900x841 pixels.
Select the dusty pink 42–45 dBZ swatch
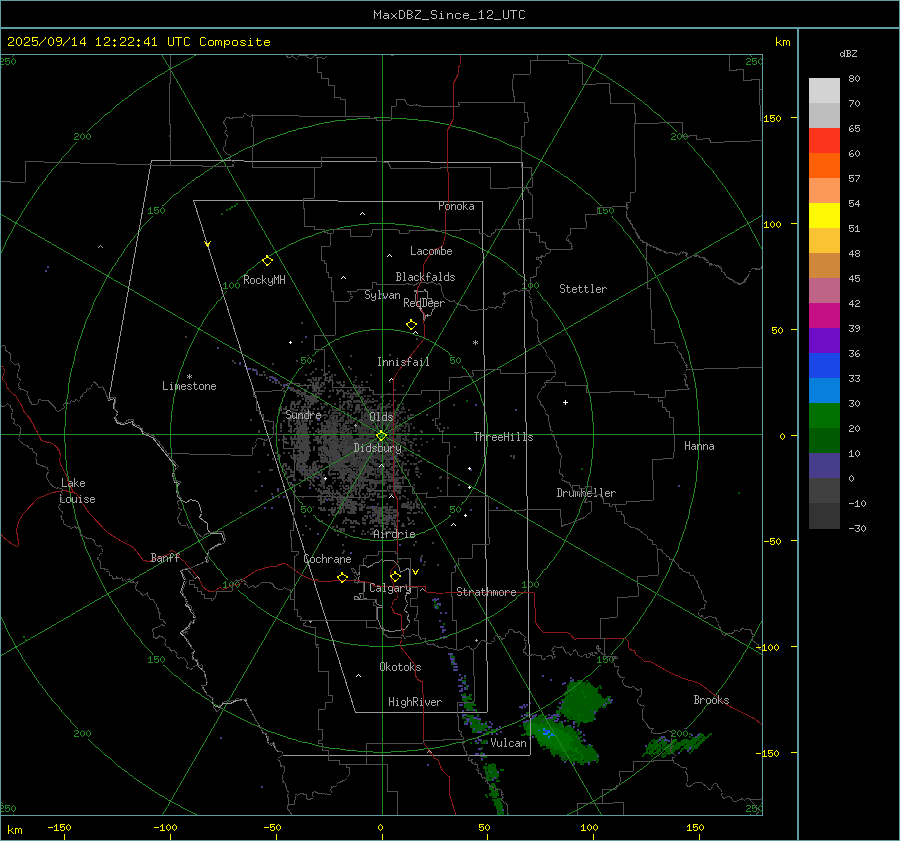[824, 291]
